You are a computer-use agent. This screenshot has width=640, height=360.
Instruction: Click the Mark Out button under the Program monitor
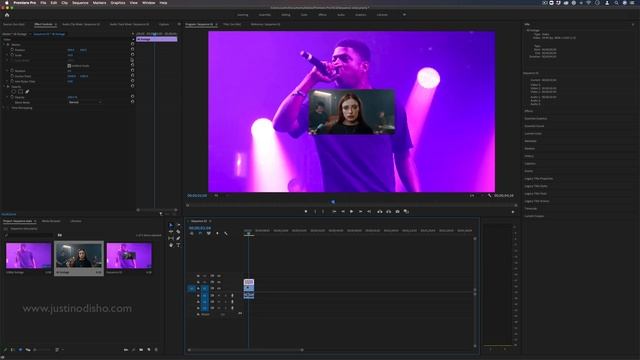(x=323, y=211)
